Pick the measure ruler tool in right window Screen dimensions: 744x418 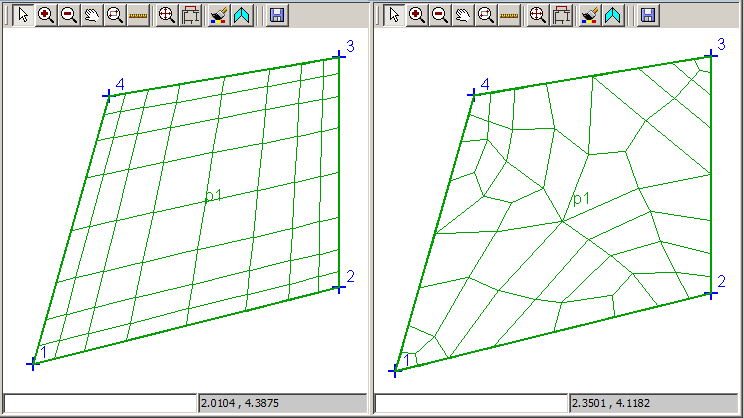tap(509, 15)
